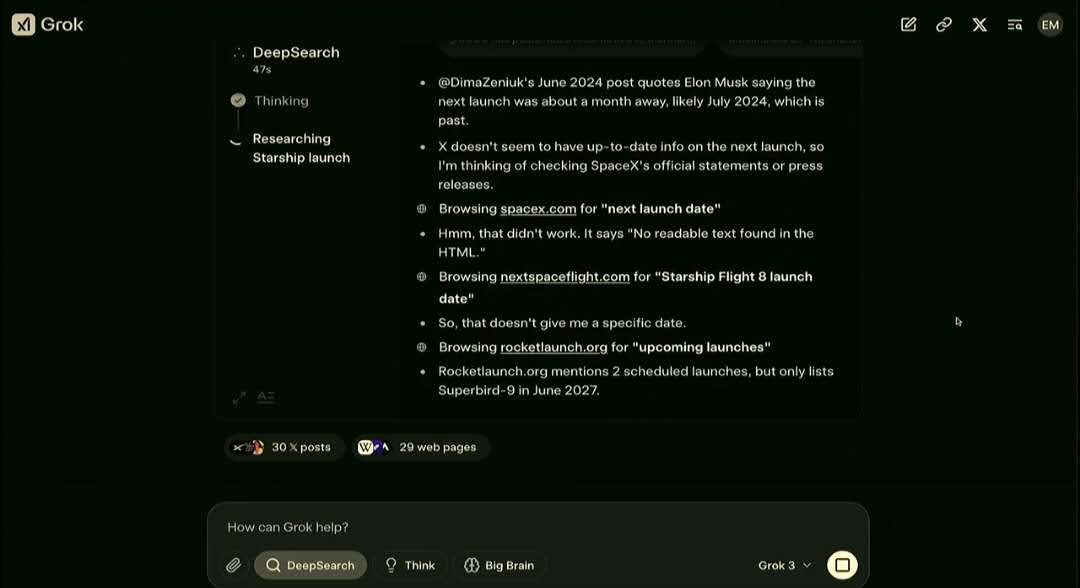Viewport: 1080px width, 588px height.
Task: Open the spacex.com link
Action: click(x=538, y=209)
